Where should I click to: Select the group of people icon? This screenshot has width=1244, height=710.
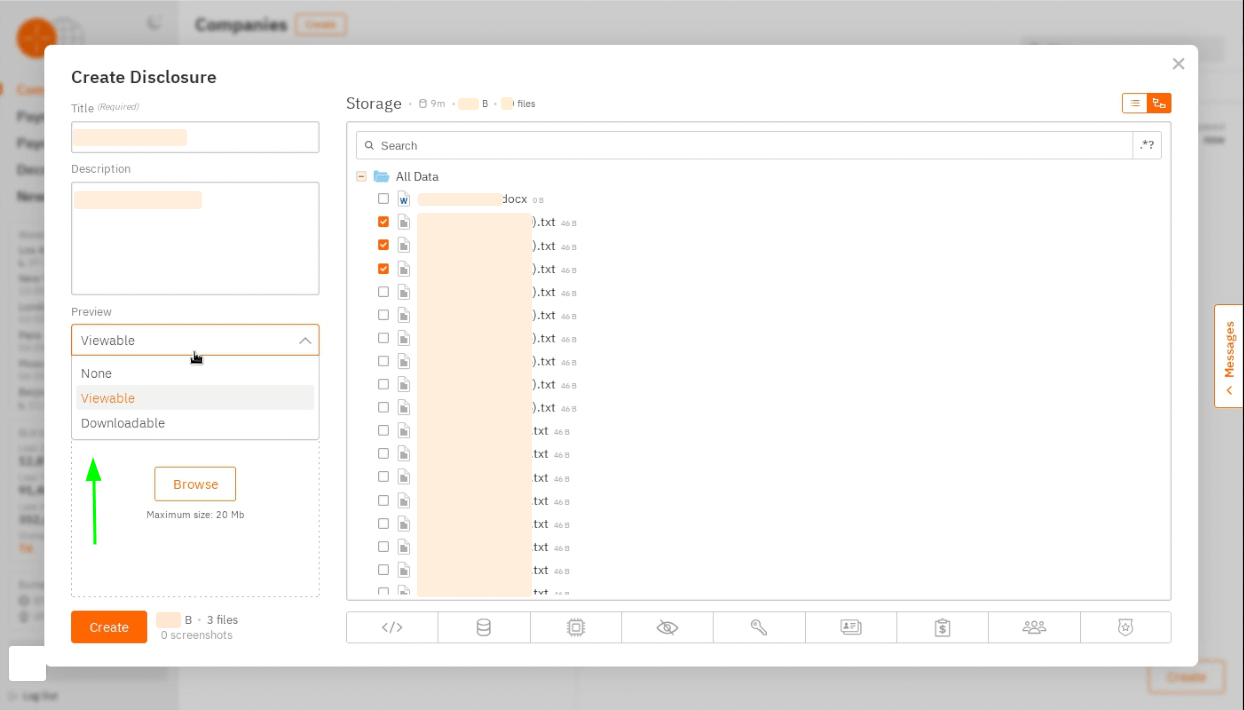pos(1035,627)
